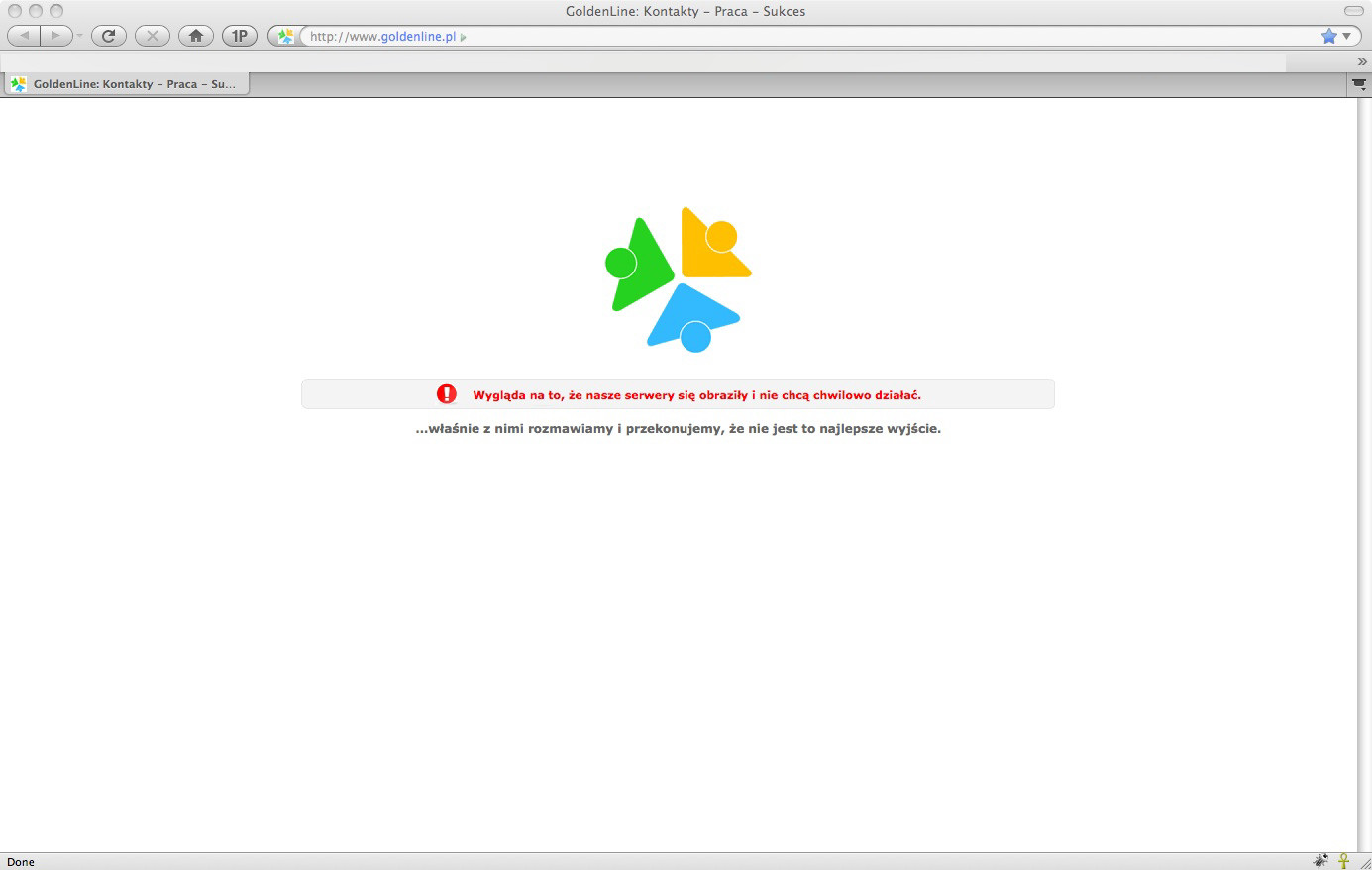
Task: Close the window with the leftmost title button
Action: tap(15, 11)
